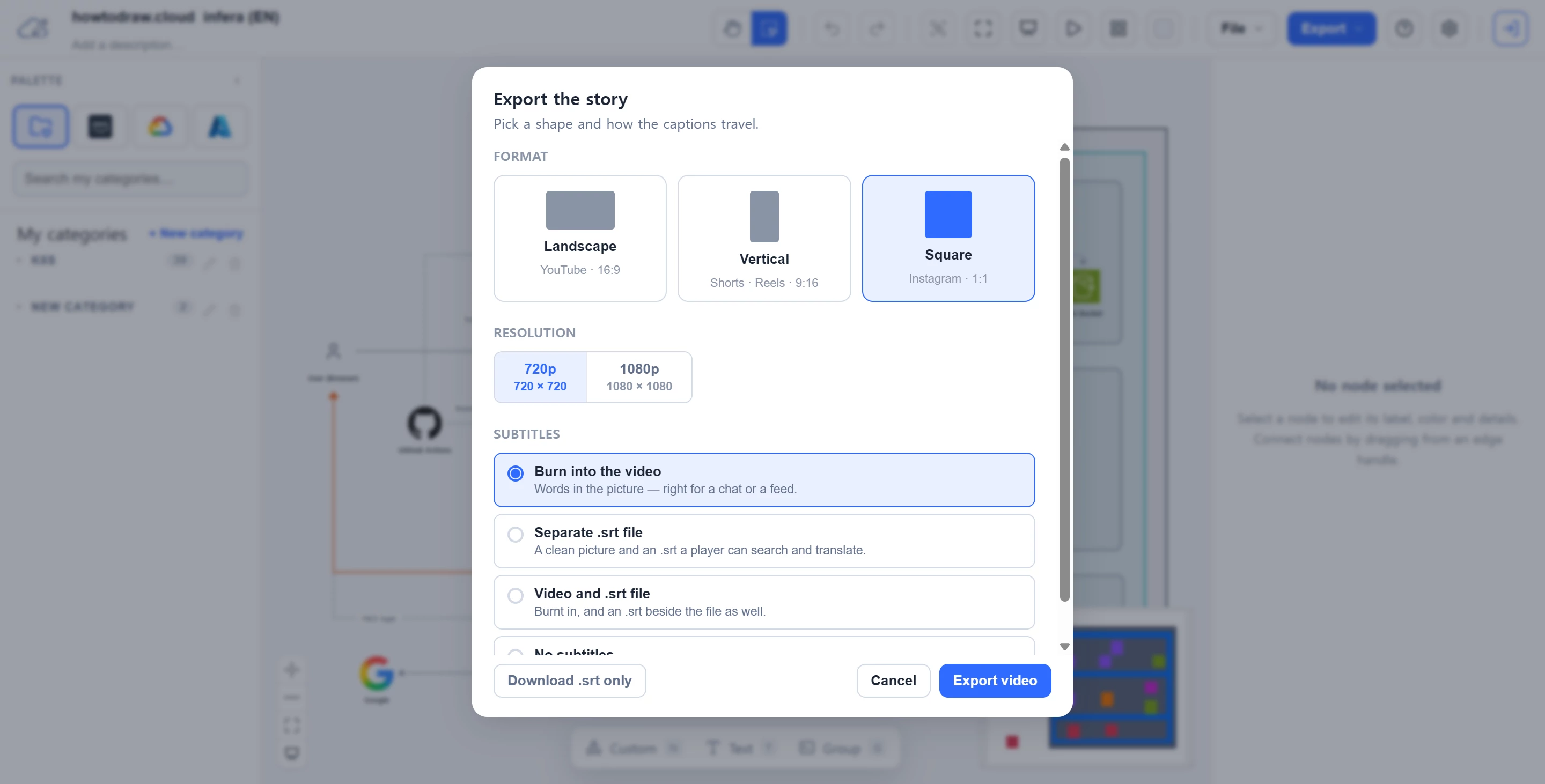Open presentation mode monitor icon

(x=1028, y=28)
